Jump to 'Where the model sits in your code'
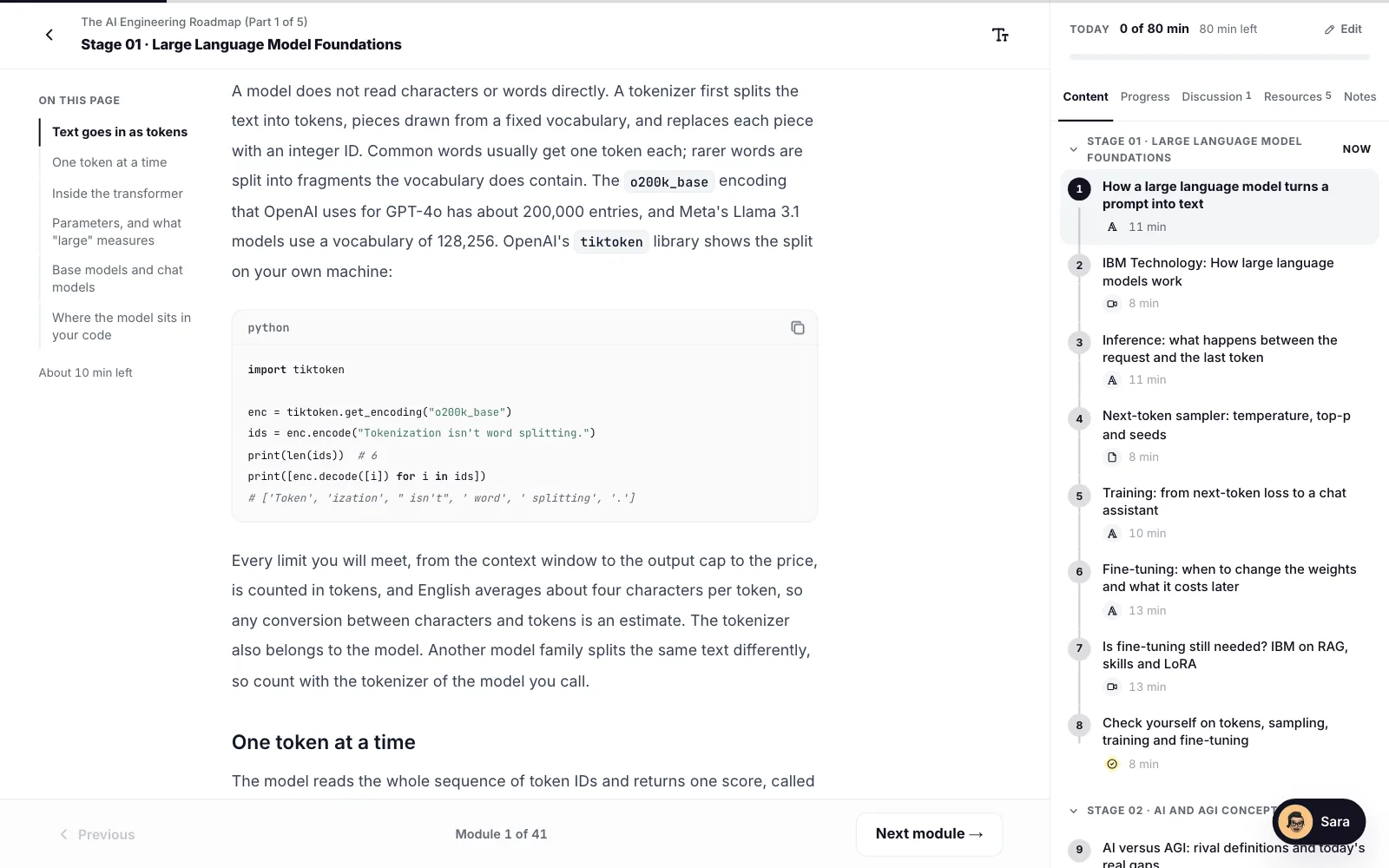 (122, 326)
